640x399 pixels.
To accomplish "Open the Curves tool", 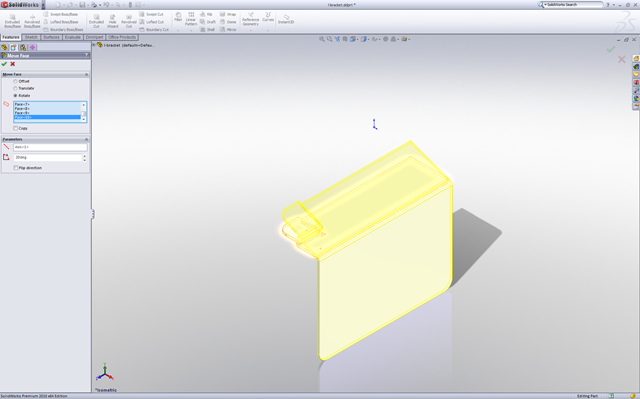I will (268, 17).
